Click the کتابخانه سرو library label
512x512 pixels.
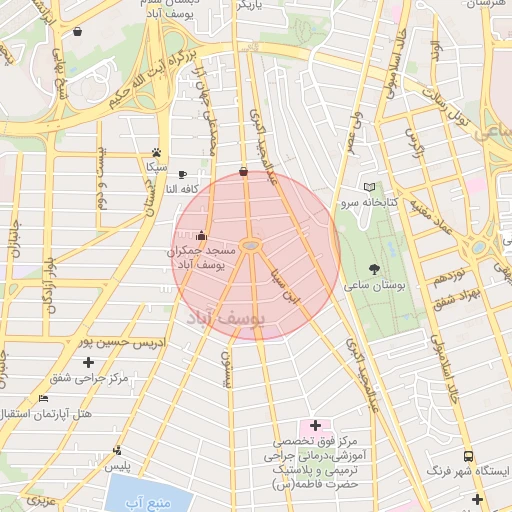click(x=370, y=202)
